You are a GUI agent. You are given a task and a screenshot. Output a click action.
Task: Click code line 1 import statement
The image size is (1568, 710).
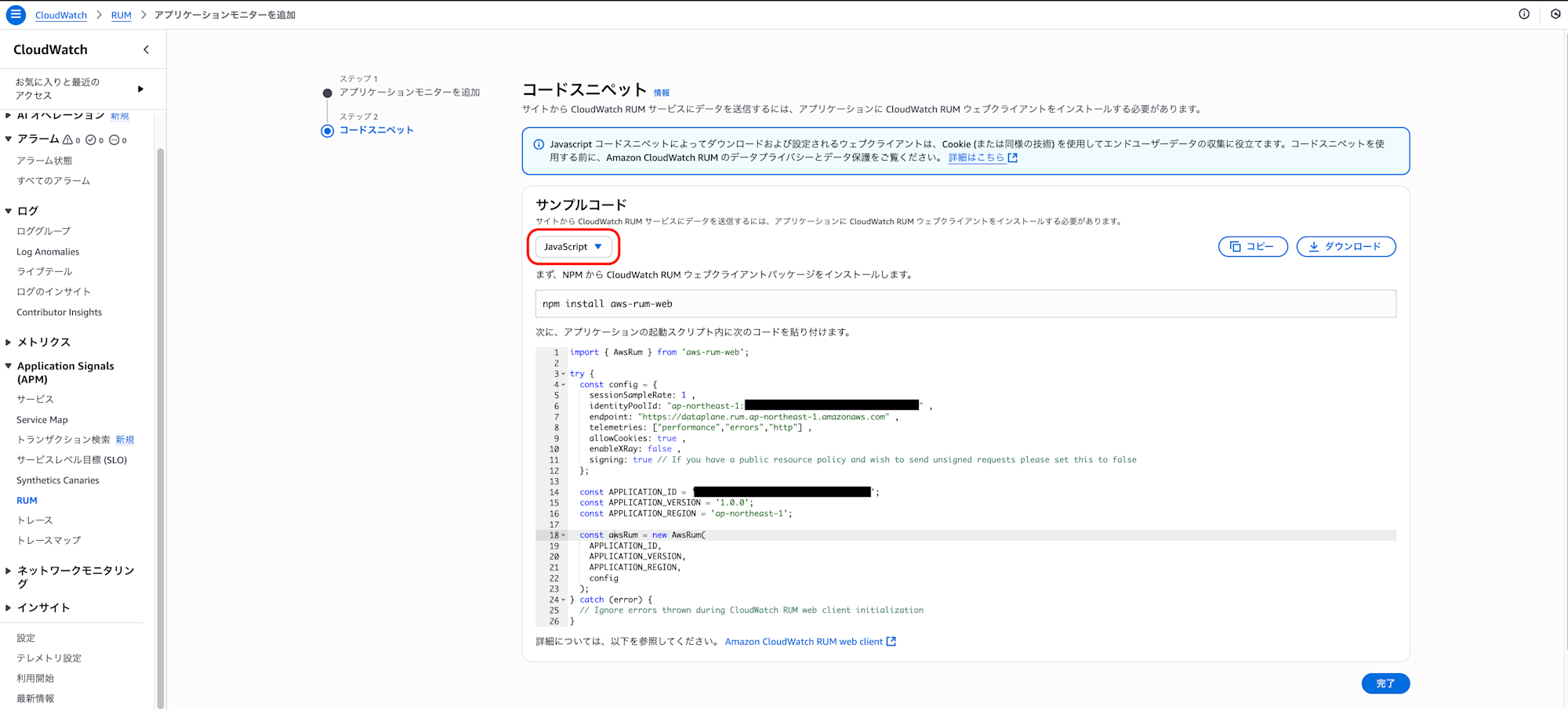(x=659, y=353)
